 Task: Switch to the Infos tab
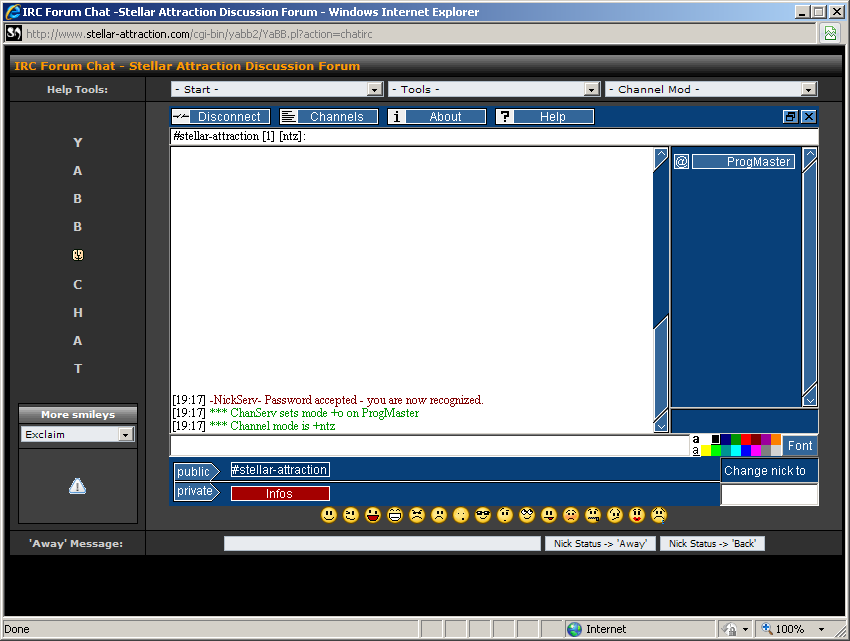(280, 493)
